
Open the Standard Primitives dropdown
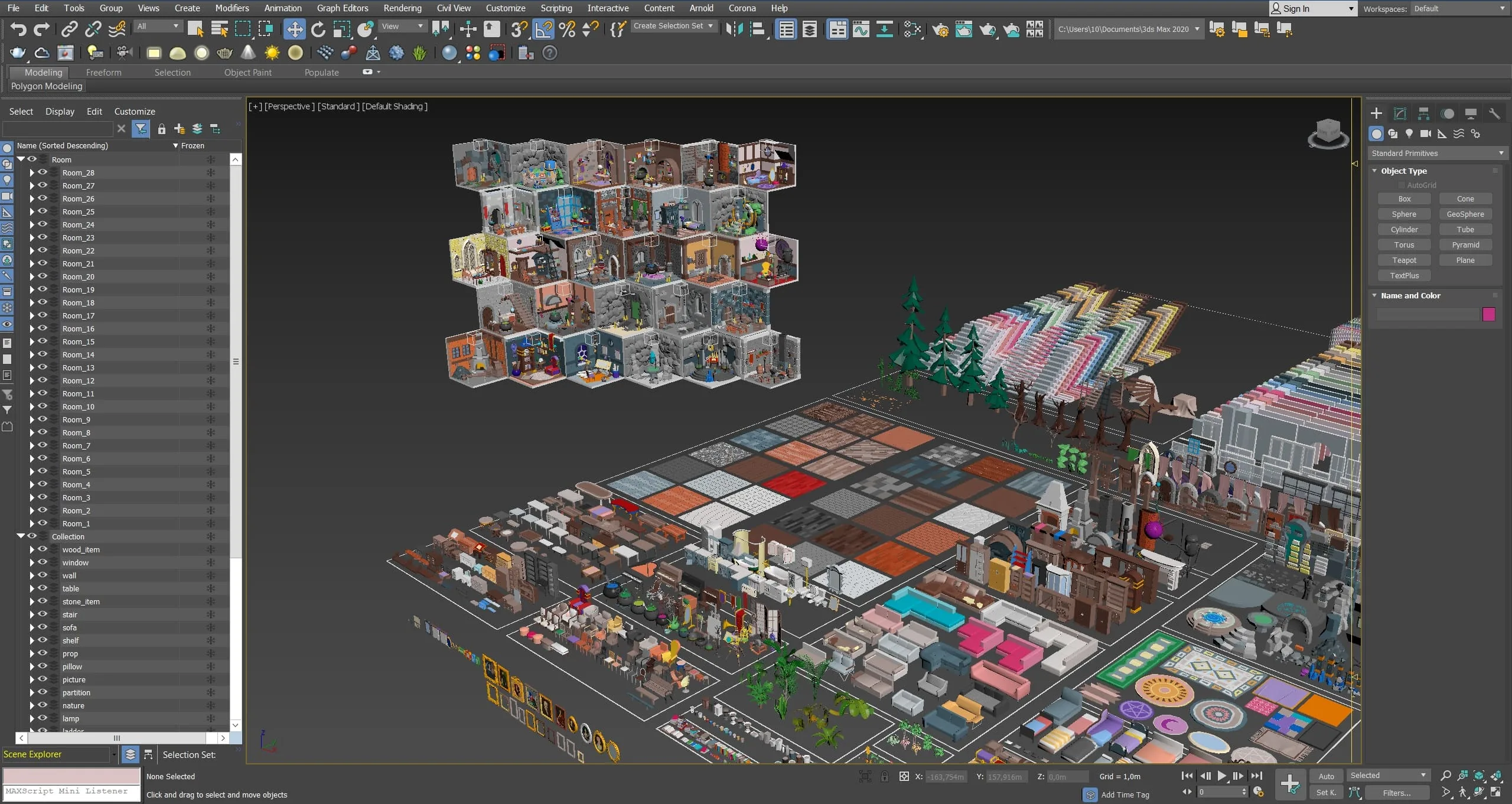[x=1436, y=153]
